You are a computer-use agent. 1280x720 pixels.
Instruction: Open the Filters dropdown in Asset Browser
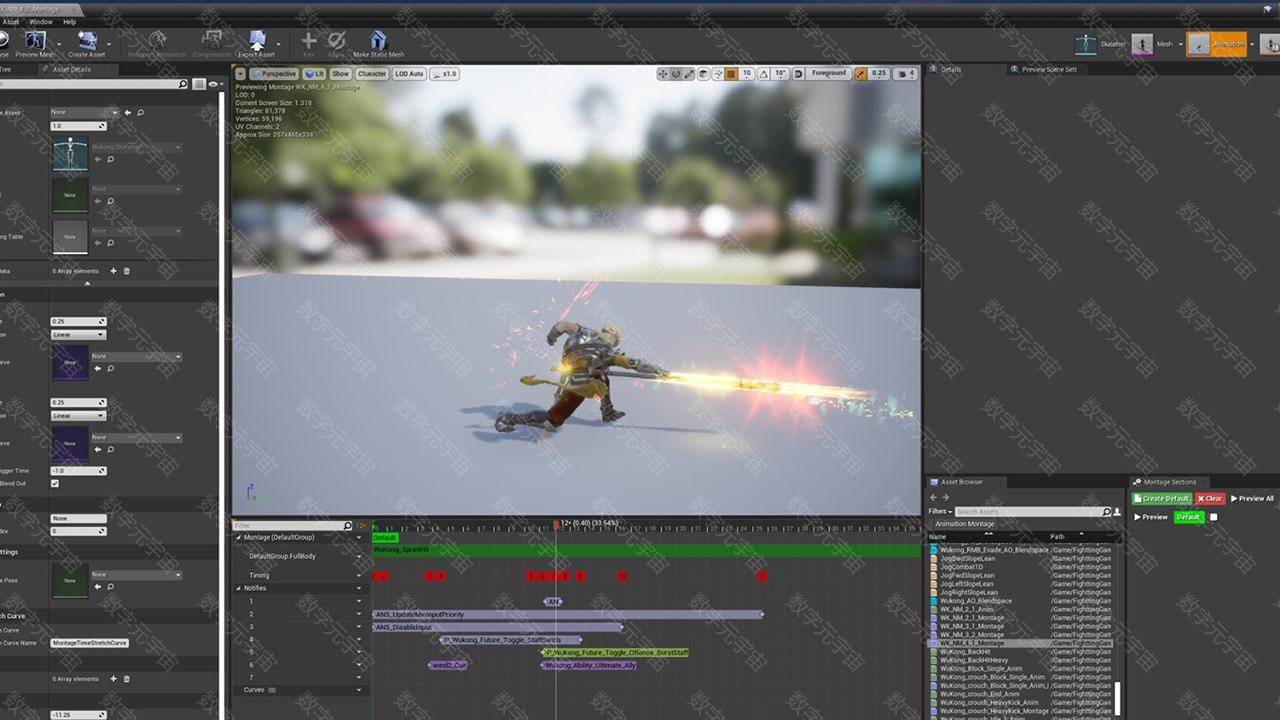pos(940,511)
